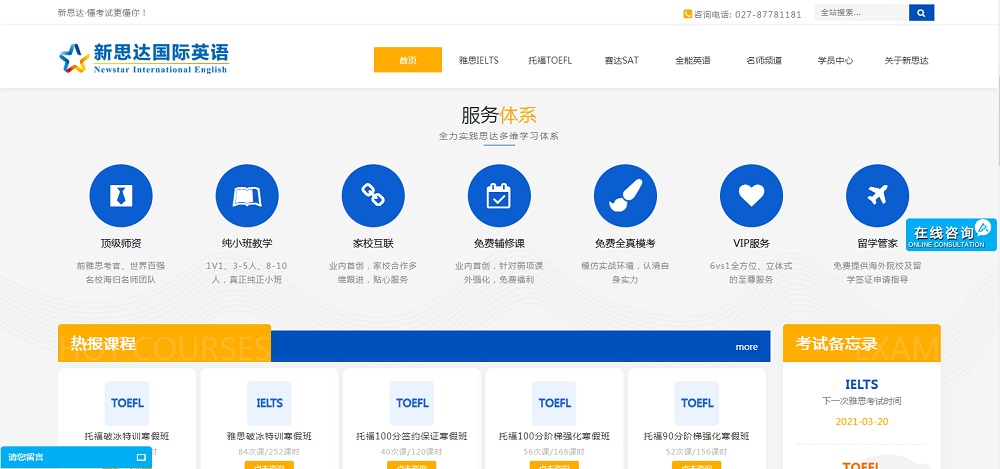Click the blue search magnifier button
The image size is (1000, 469).
[921, 13]
